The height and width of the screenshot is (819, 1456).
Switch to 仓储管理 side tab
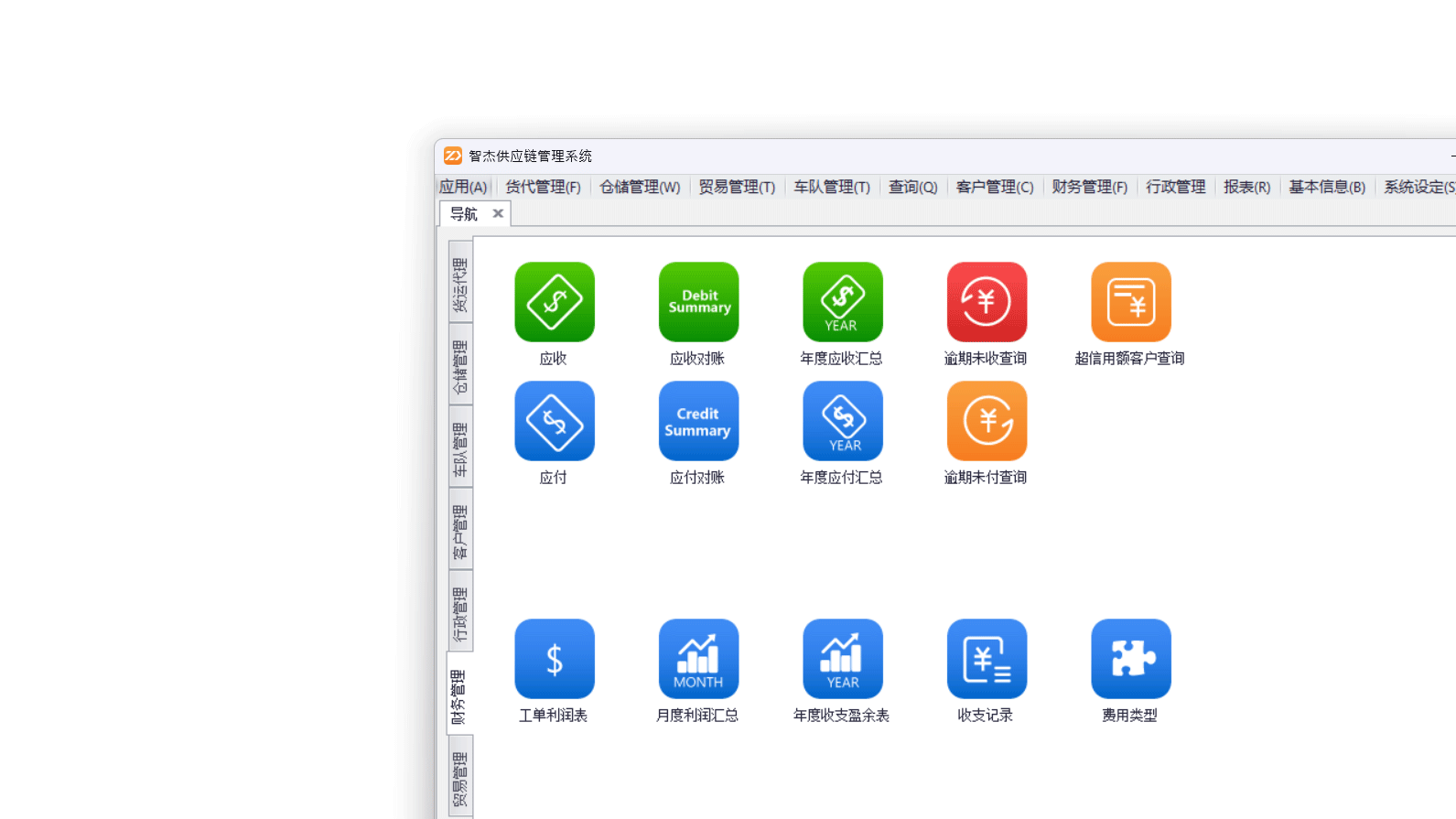[x=460, y=365]
